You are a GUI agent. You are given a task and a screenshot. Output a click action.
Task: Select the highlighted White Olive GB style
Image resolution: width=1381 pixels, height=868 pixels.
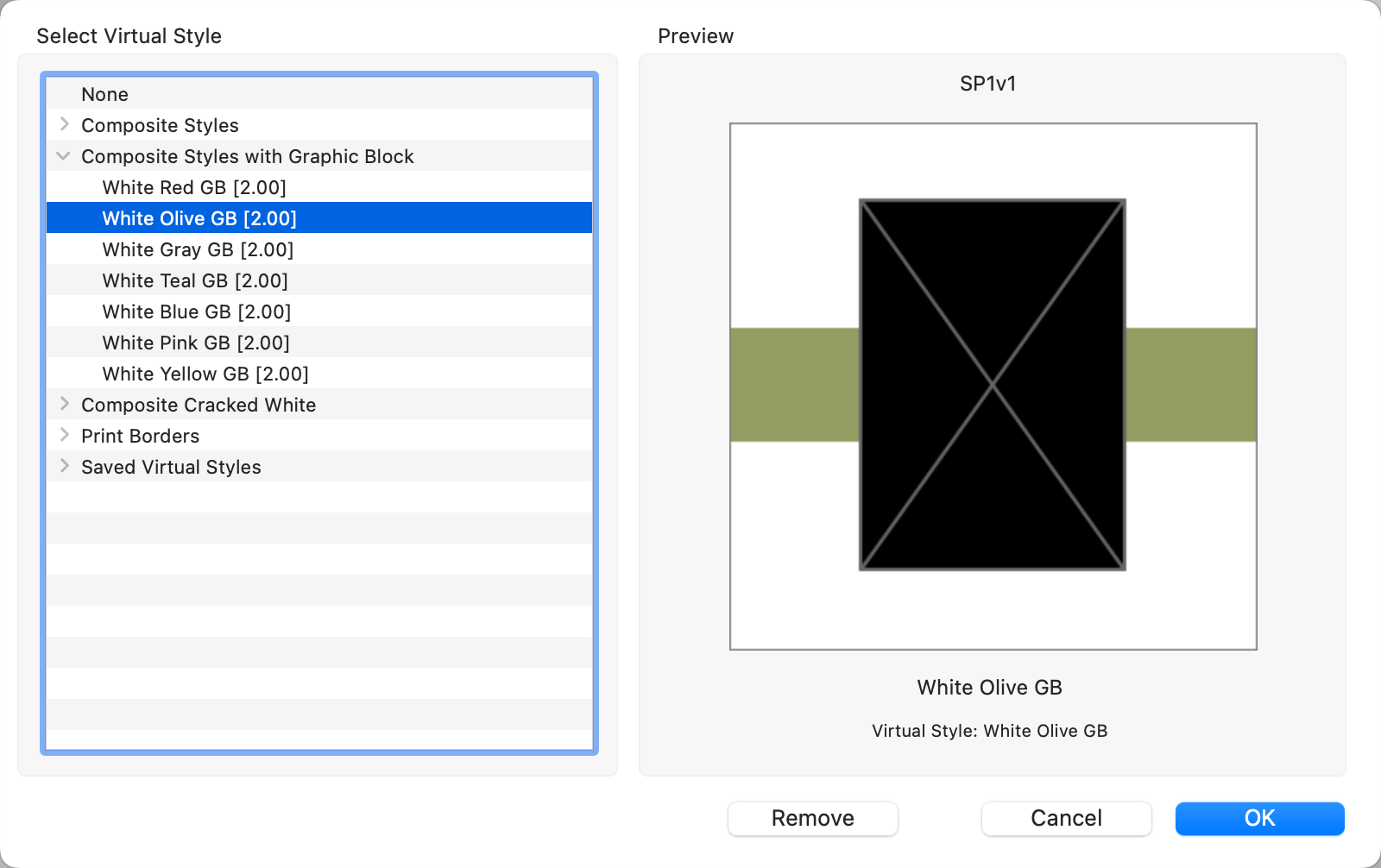click(x=199, y=218)
